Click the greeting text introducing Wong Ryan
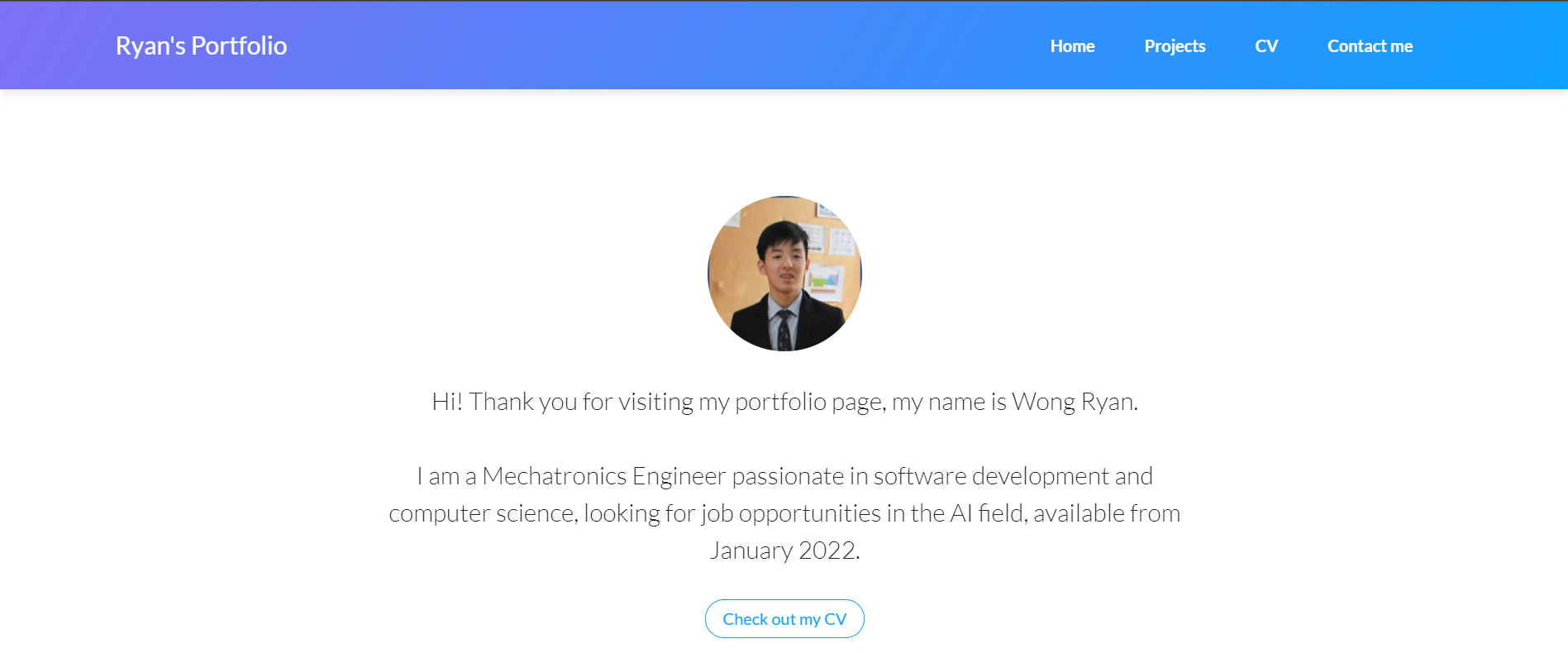This screenshot has height=653, width=1568. coord(784,403)
